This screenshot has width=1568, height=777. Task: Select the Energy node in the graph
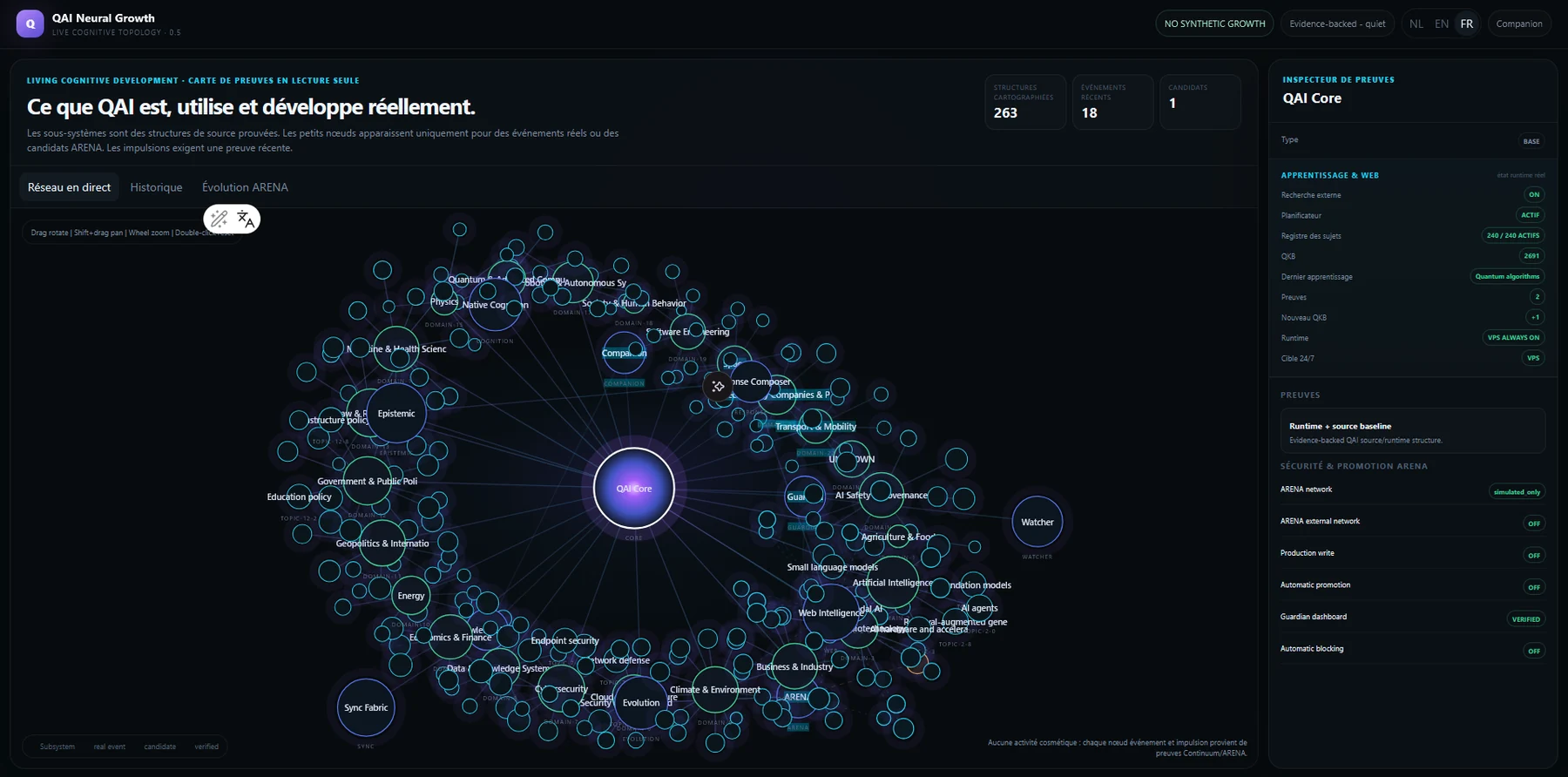coord(411,596)
